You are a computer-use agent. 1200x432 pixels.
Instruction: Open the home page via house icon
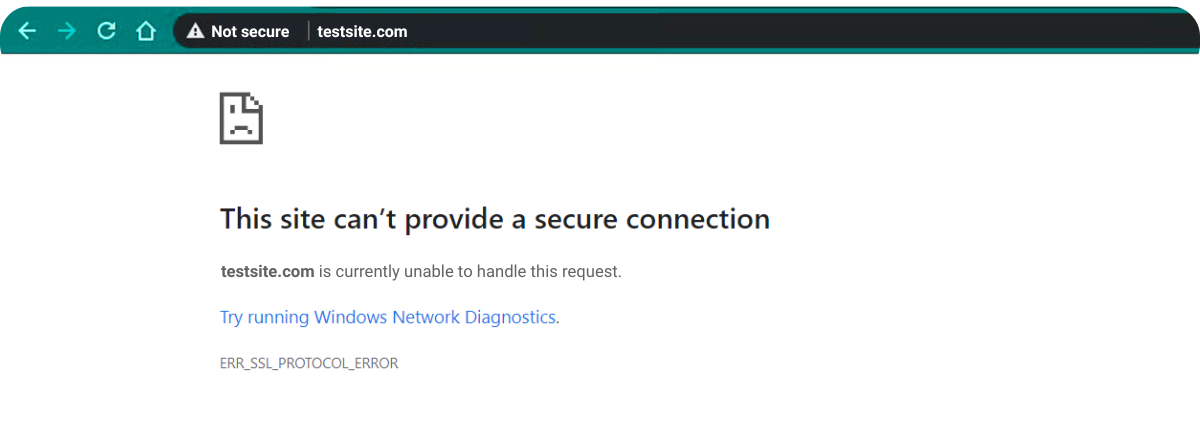click(146, 31)
